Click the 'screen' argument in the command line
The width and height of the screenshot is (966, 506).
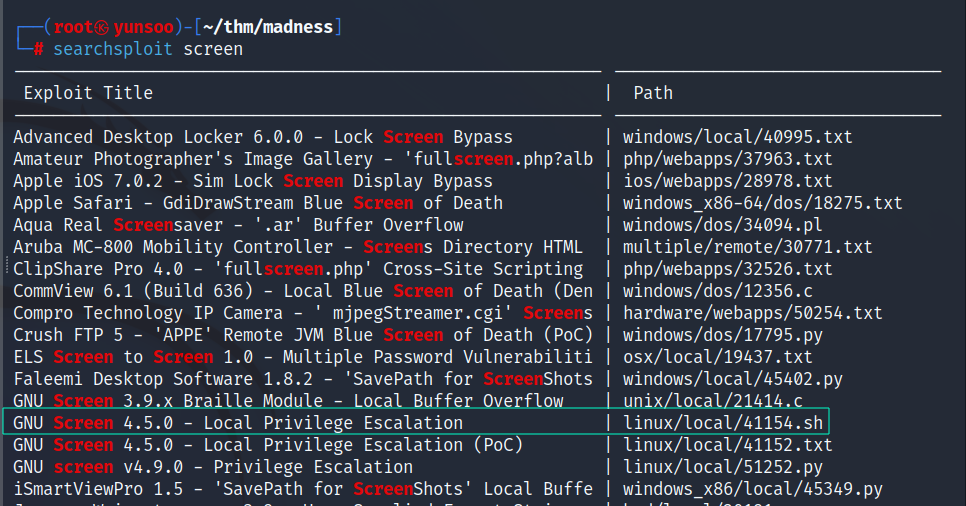click(x=213, y=49)
